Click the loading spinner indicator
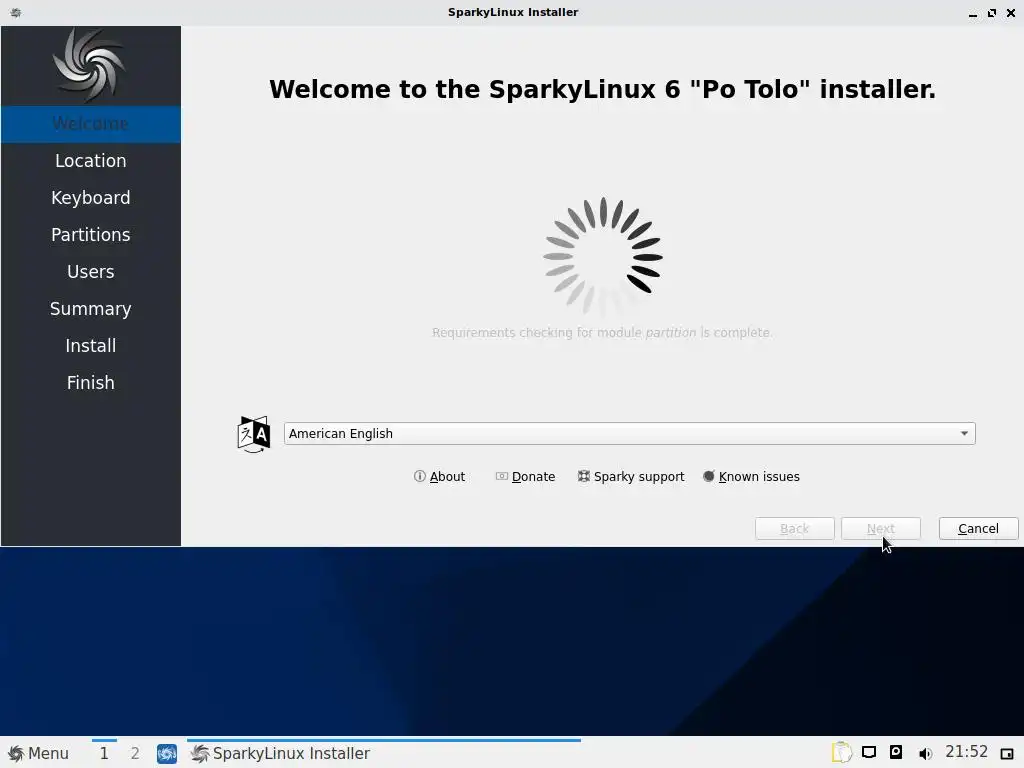 coord(603,257)
